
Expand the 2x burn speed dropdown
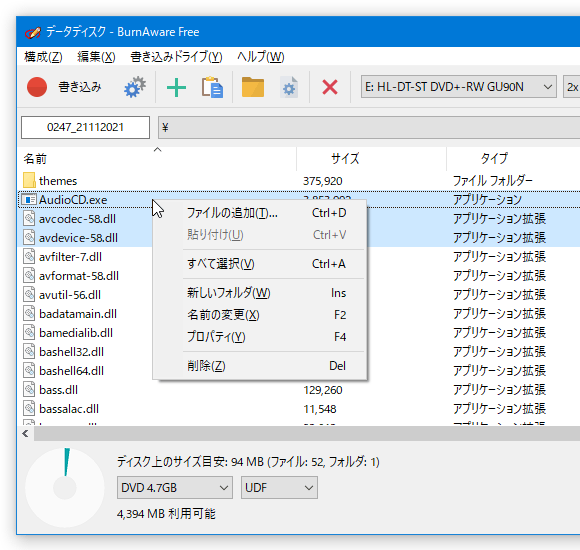(x=571, y=87)
